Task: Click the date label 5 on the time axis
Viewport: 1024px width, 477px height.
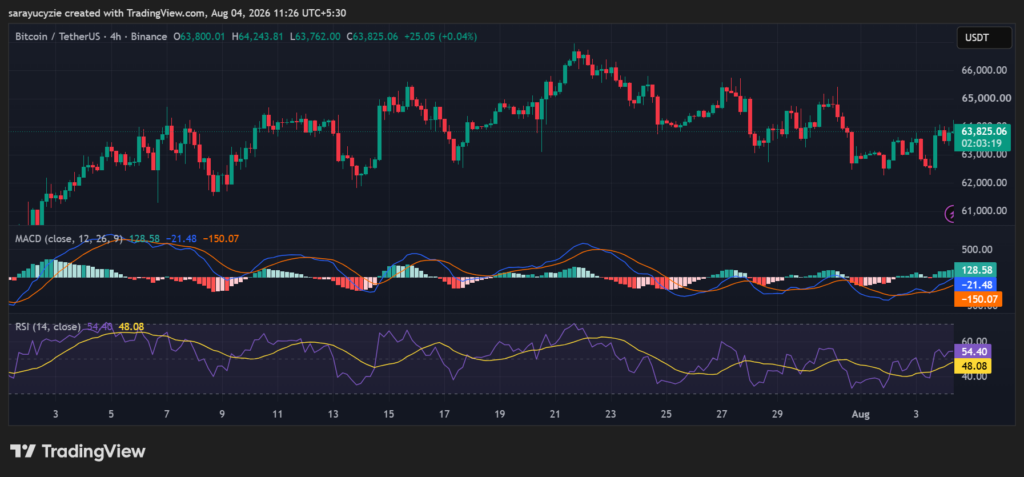Action: point(112,414)
